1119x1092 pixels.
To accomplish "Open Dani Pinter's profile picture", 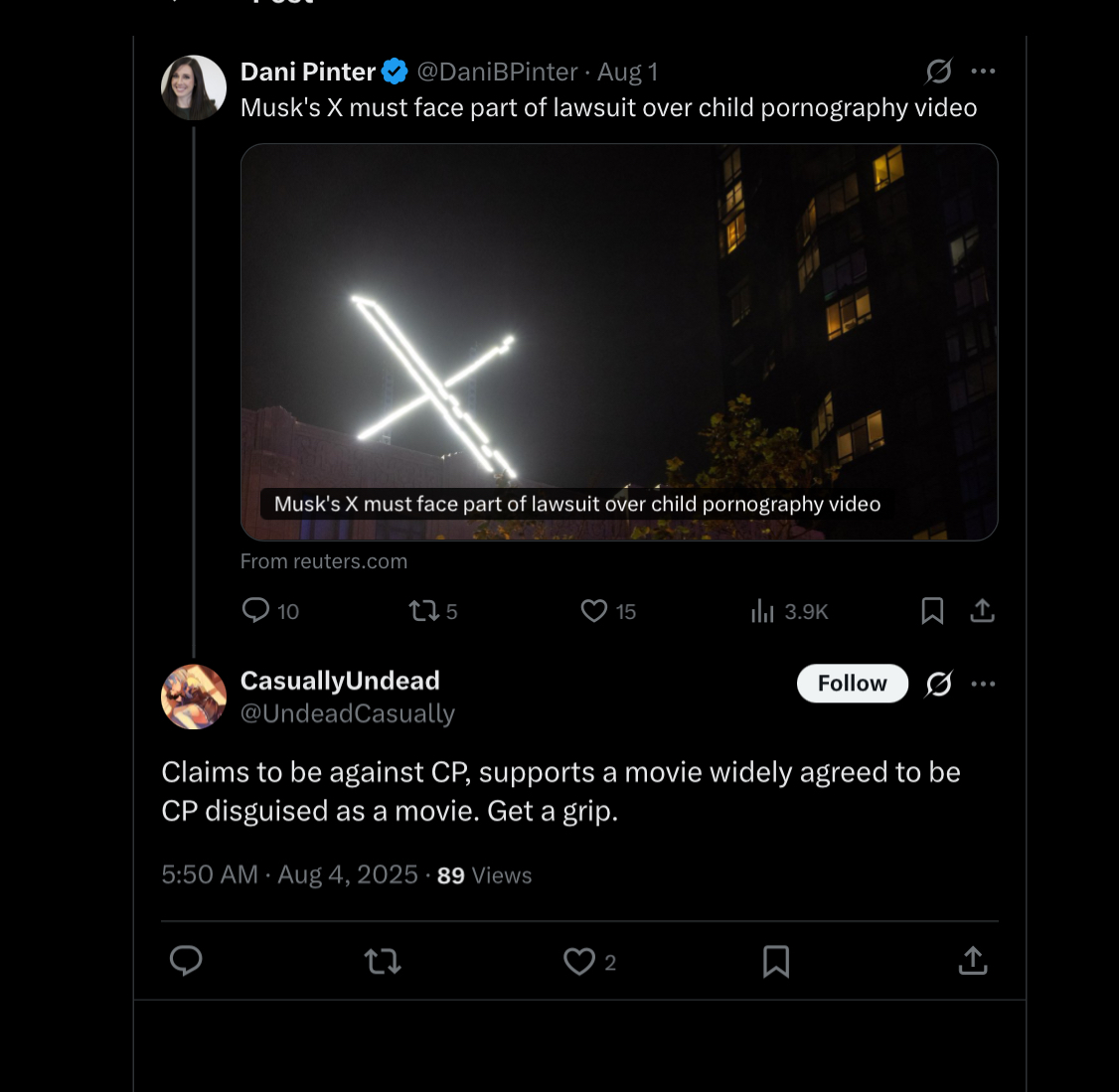I will click(x=194, y=87).
